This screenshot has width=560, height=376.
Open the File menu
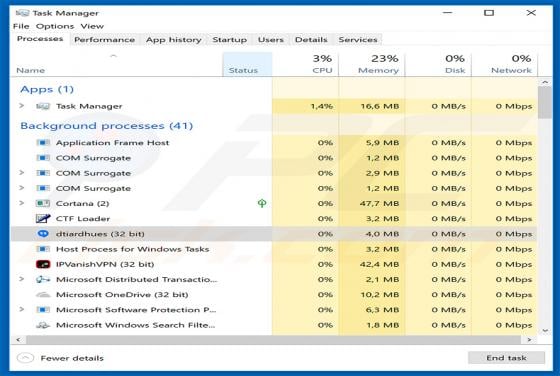(x=21, y=26)
